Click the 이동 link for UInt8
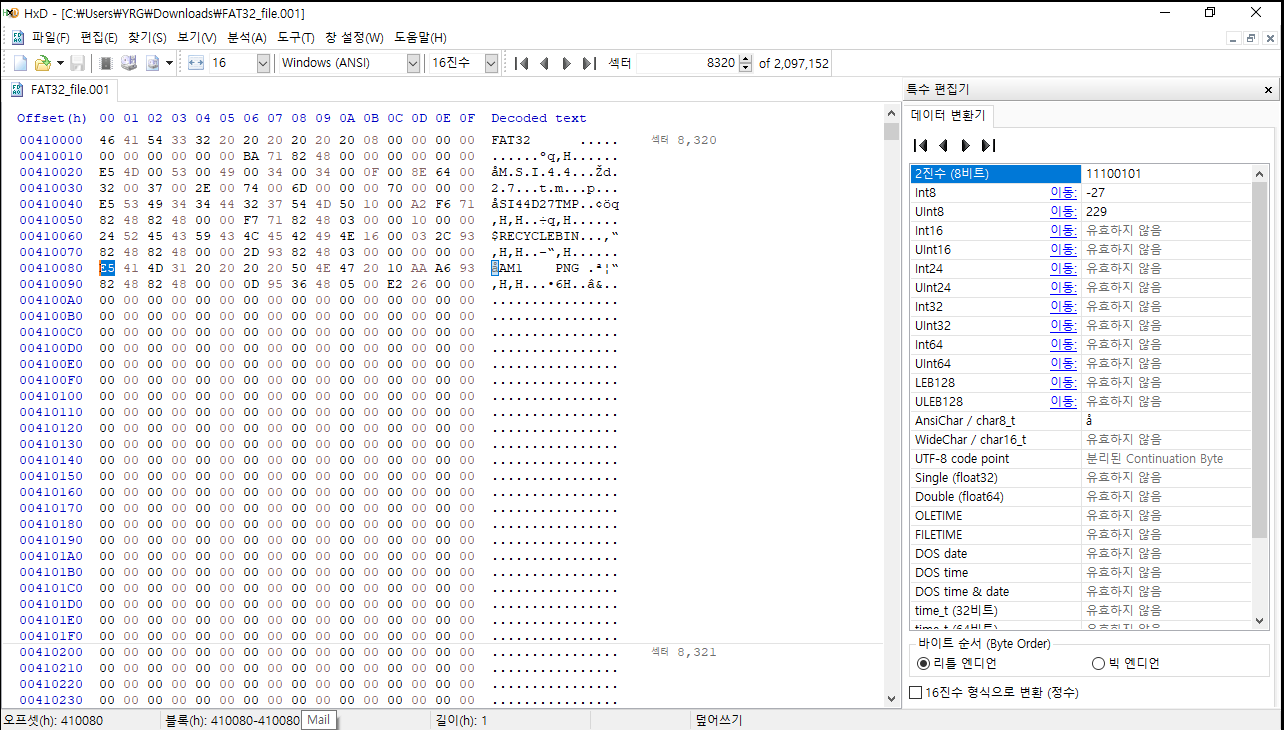 pyautogui.click(x=1063, y=212)
